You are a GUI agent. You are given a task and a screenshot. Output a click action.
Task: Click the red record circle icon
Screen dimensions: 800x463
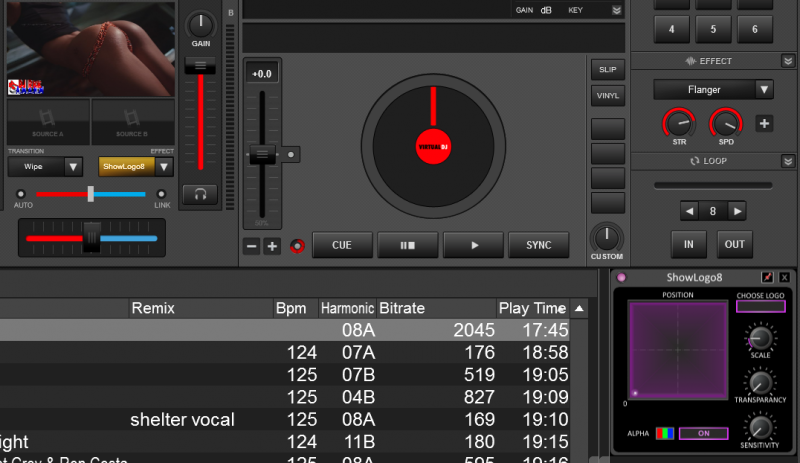296,246
